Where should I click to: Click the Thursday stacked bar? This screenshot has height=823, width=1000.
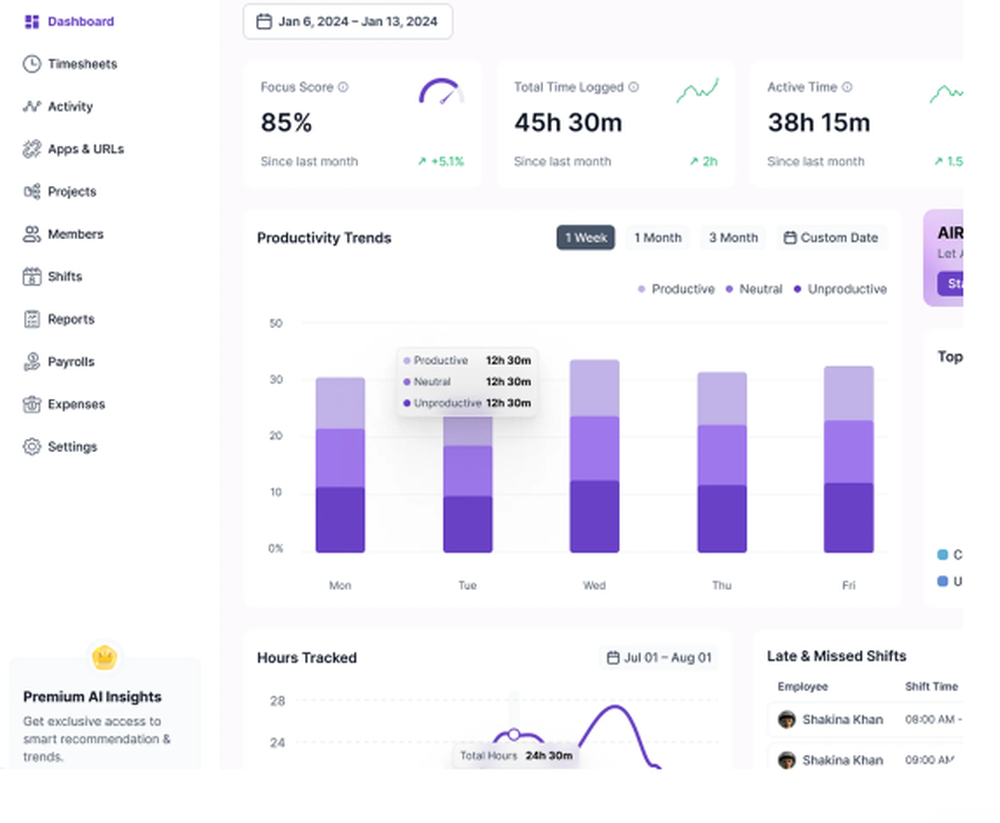coord(722,463)
